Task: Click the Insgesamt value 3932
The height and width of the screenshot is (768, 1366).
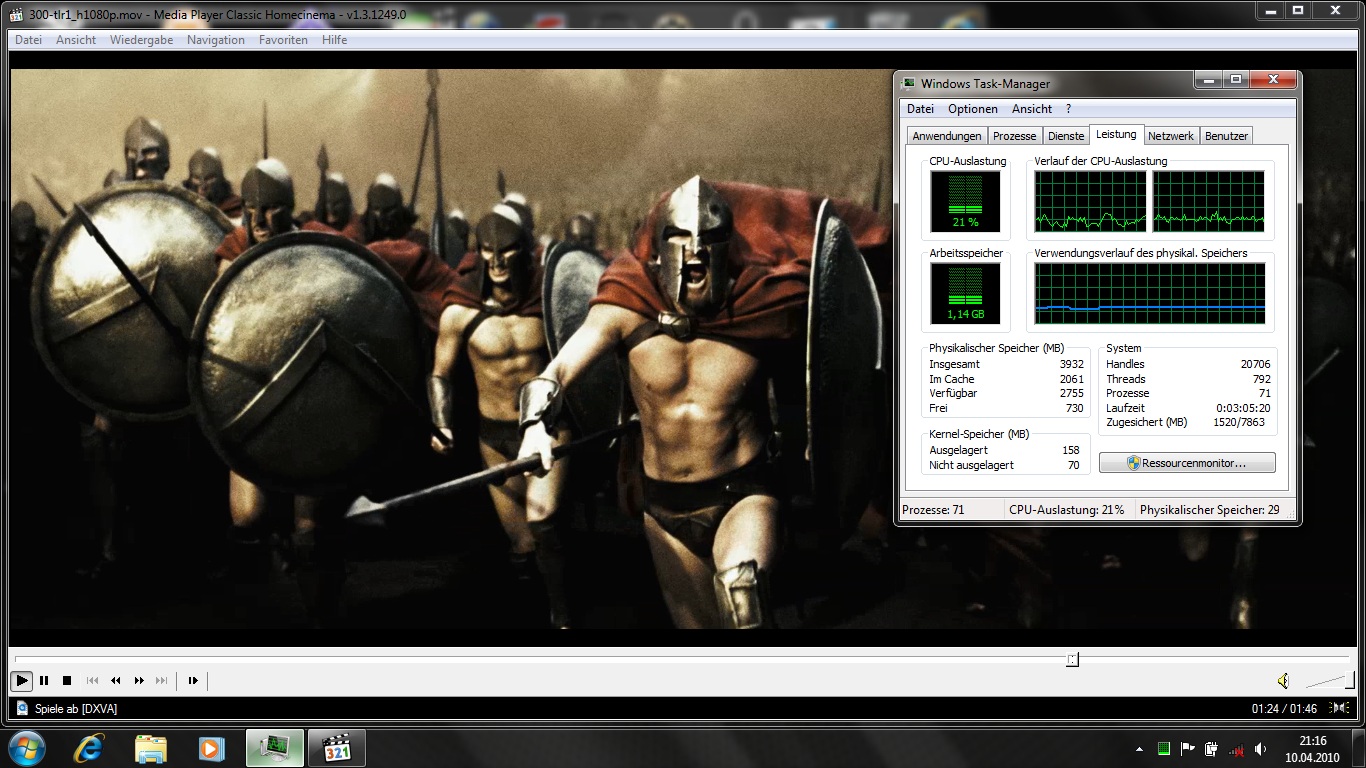Action: 1071,365
